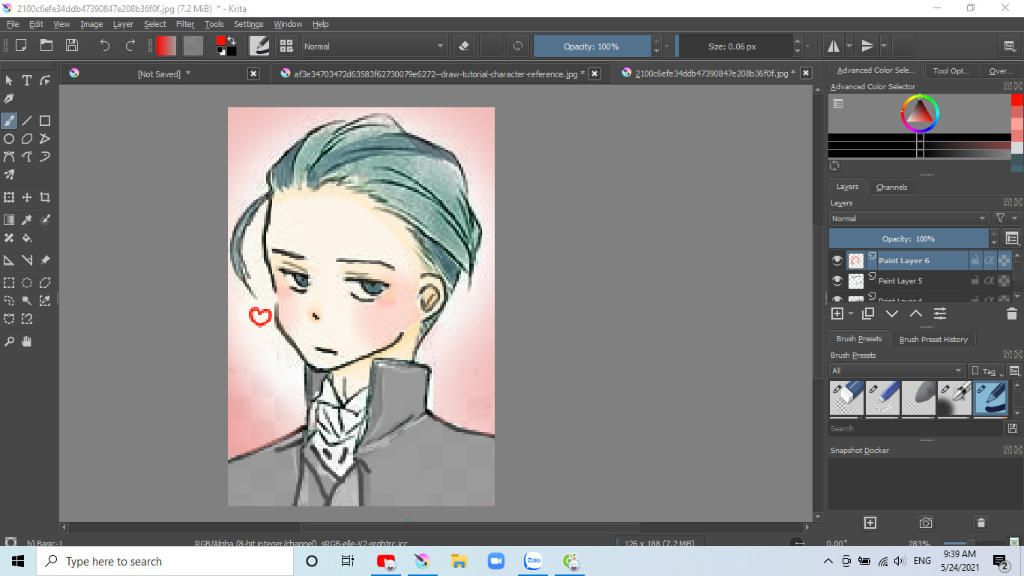Save the document using toolbar icon

coord(72,46)
